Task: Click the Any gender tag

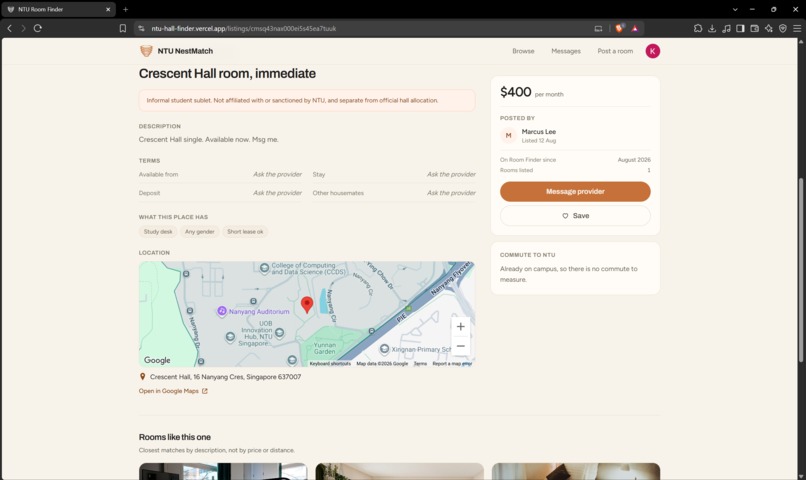Action: click(x=199, y=232)
